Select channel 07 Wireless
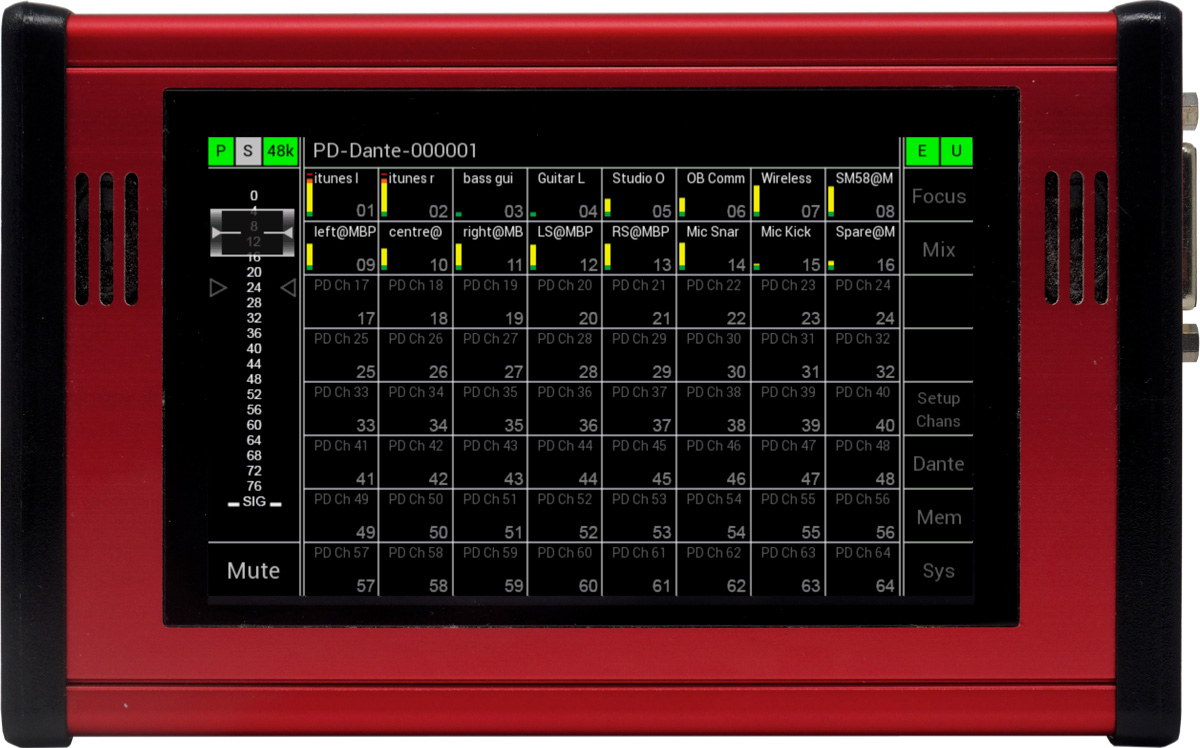 [x=788, y=195]
